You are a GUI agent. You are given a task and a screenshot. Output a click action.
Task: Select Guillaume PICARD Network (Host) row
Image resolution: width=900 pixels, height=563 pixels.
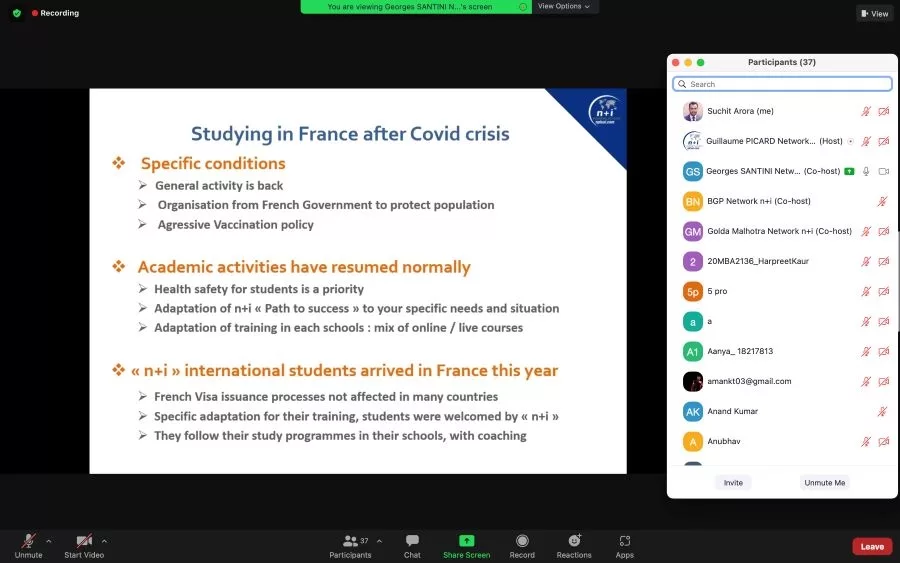[x=782, y=141]
